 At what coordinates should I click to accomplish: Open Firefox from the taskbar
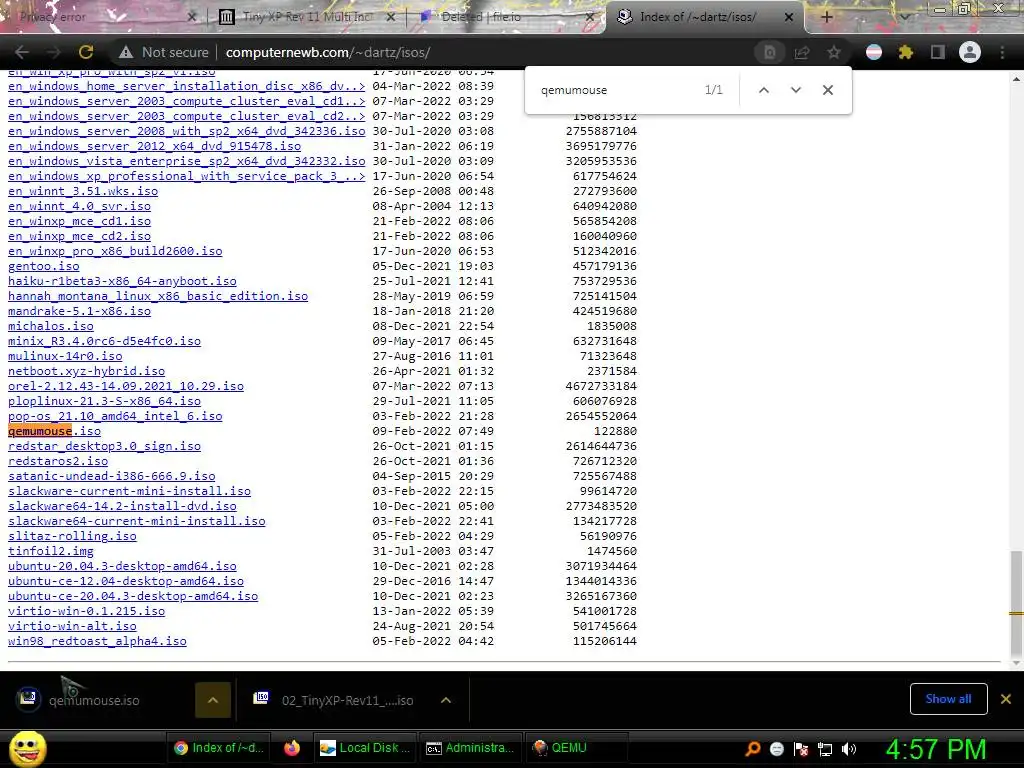[x=292, y=748]
